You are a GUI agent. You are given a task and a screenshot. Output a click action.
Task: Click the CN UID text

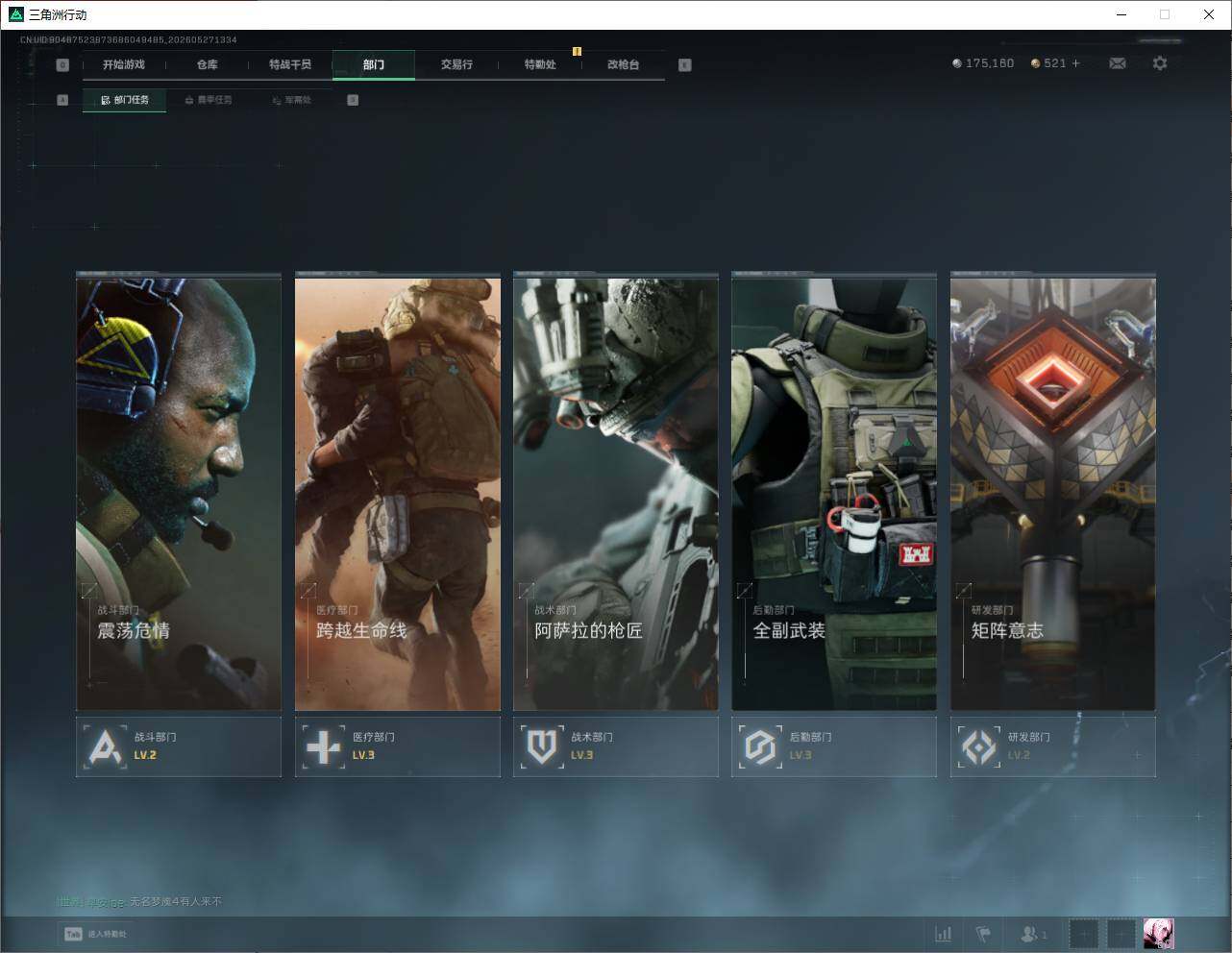(129, 40)
